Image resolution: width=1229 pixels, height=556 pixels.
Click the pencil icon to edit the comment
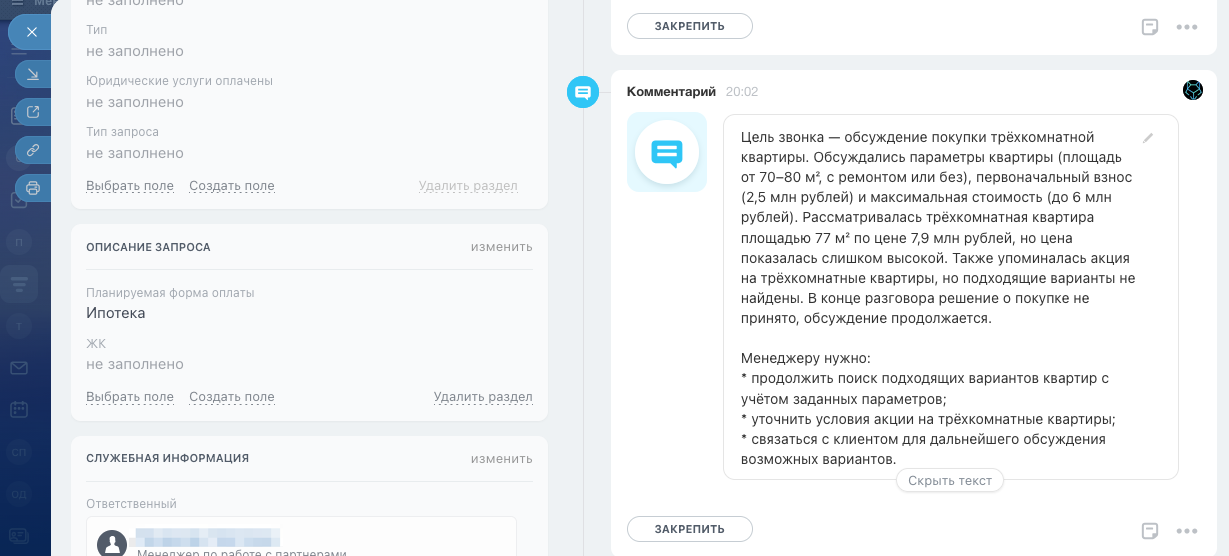coord(1148,138)
